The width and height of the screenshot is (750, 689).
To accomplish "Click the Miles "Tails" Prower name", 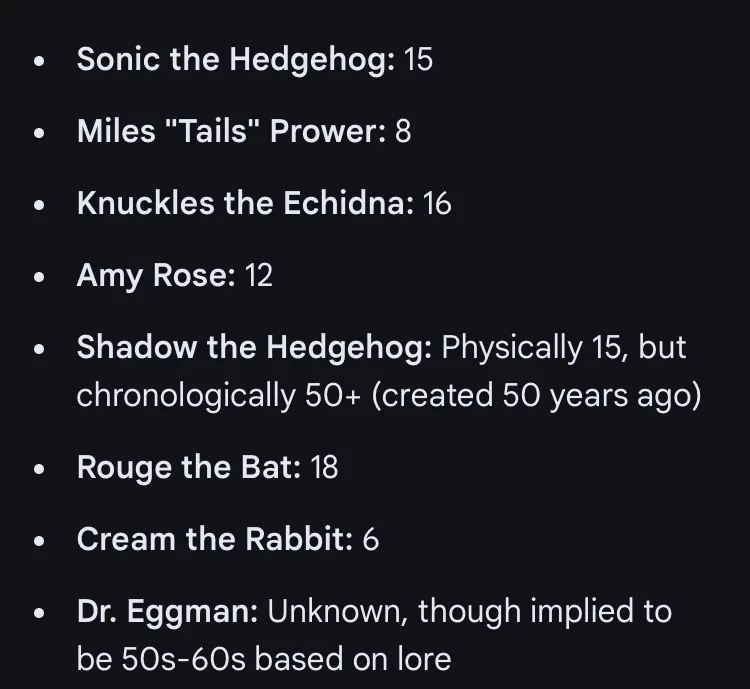I will (x=230, y=132).
